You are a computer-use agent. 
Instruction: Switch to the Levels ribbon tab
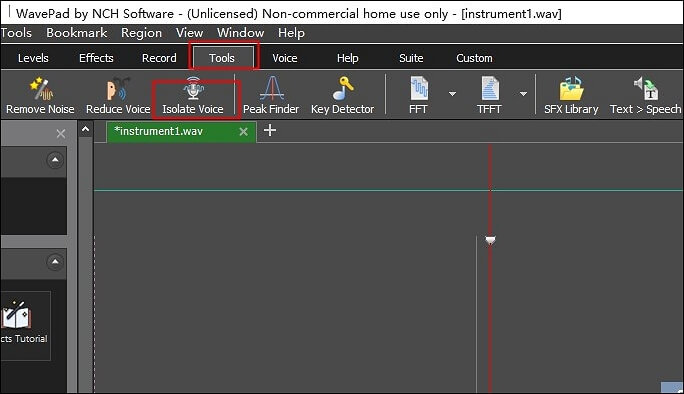point(33,58)
